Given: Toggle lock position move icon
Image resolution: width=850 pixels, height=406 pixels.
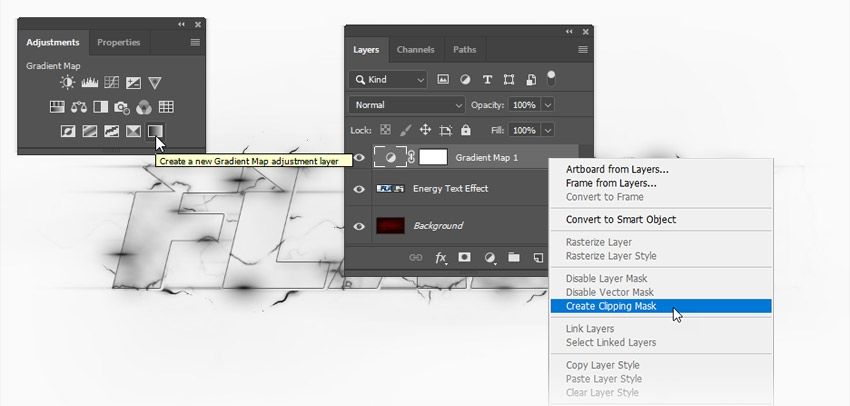Looking at the screenshot, I should tap(425, 130).
